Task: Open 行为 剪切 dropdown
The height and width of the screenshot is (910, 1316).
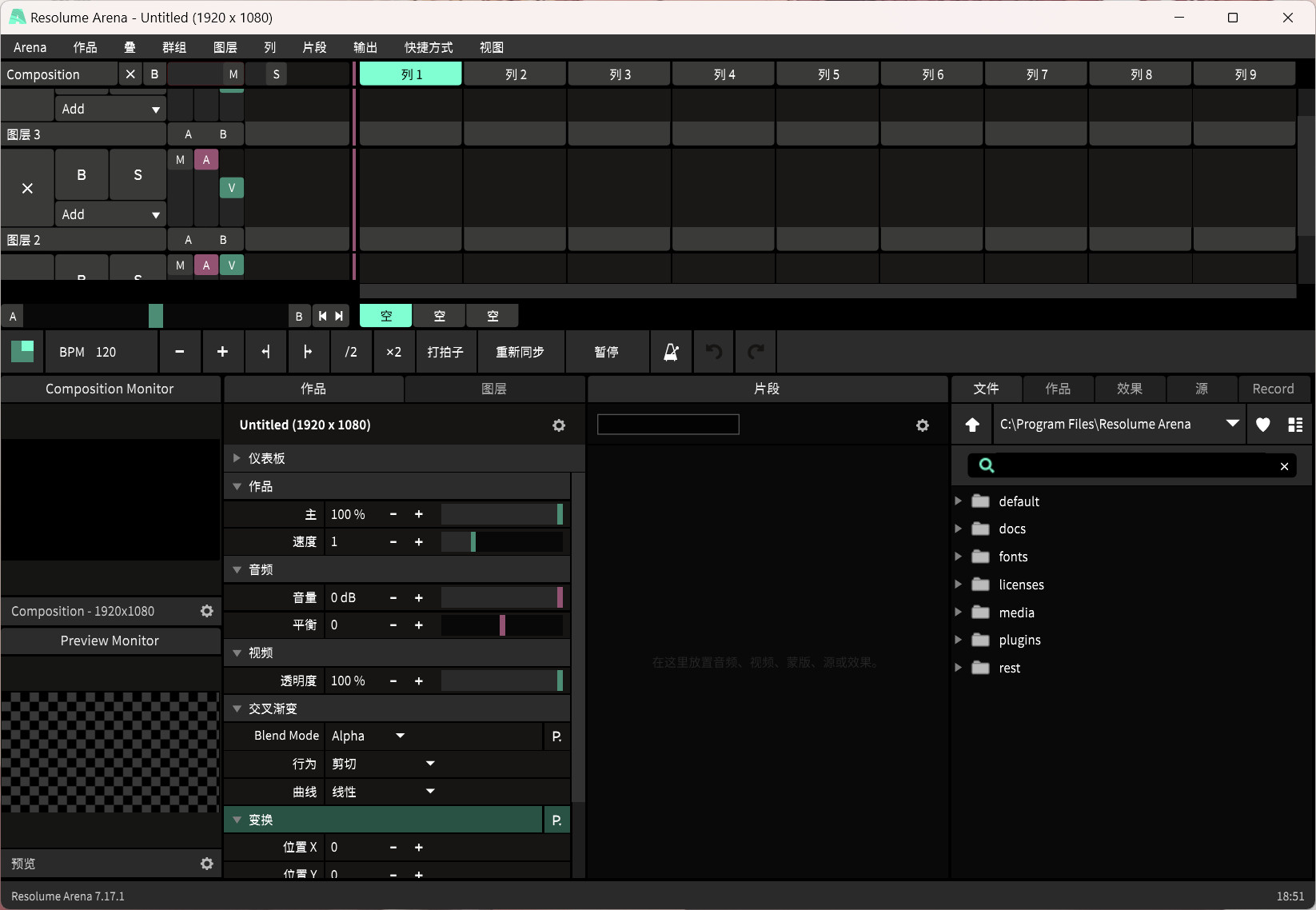Action: (384, 764)
